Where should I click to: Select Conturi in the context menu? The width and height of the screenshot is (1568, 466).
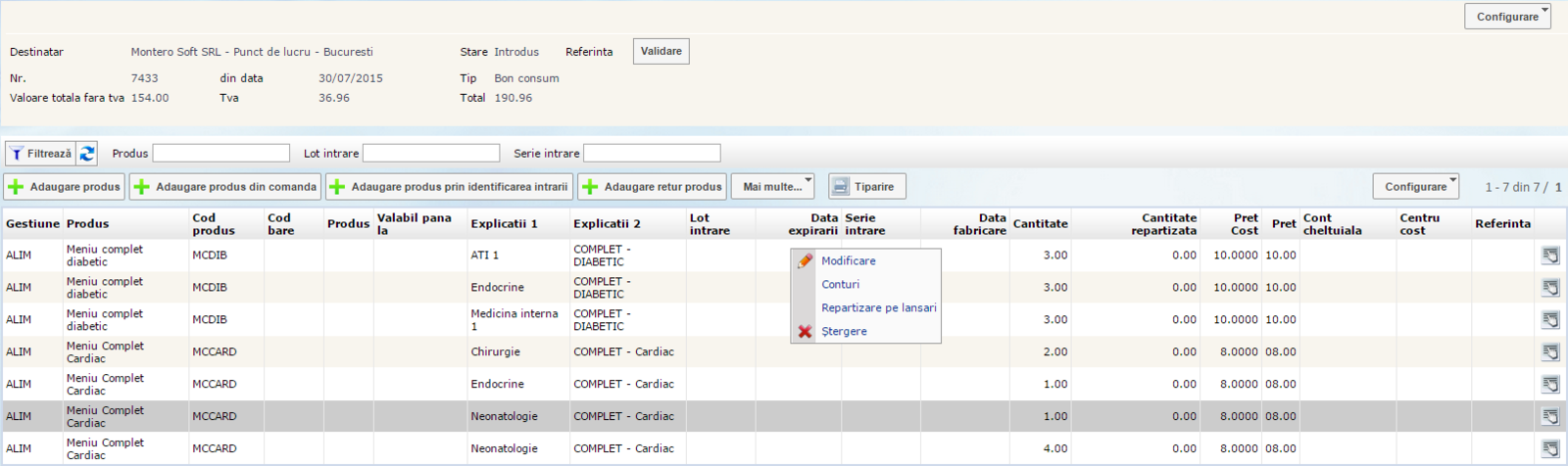tap(840, 285)
